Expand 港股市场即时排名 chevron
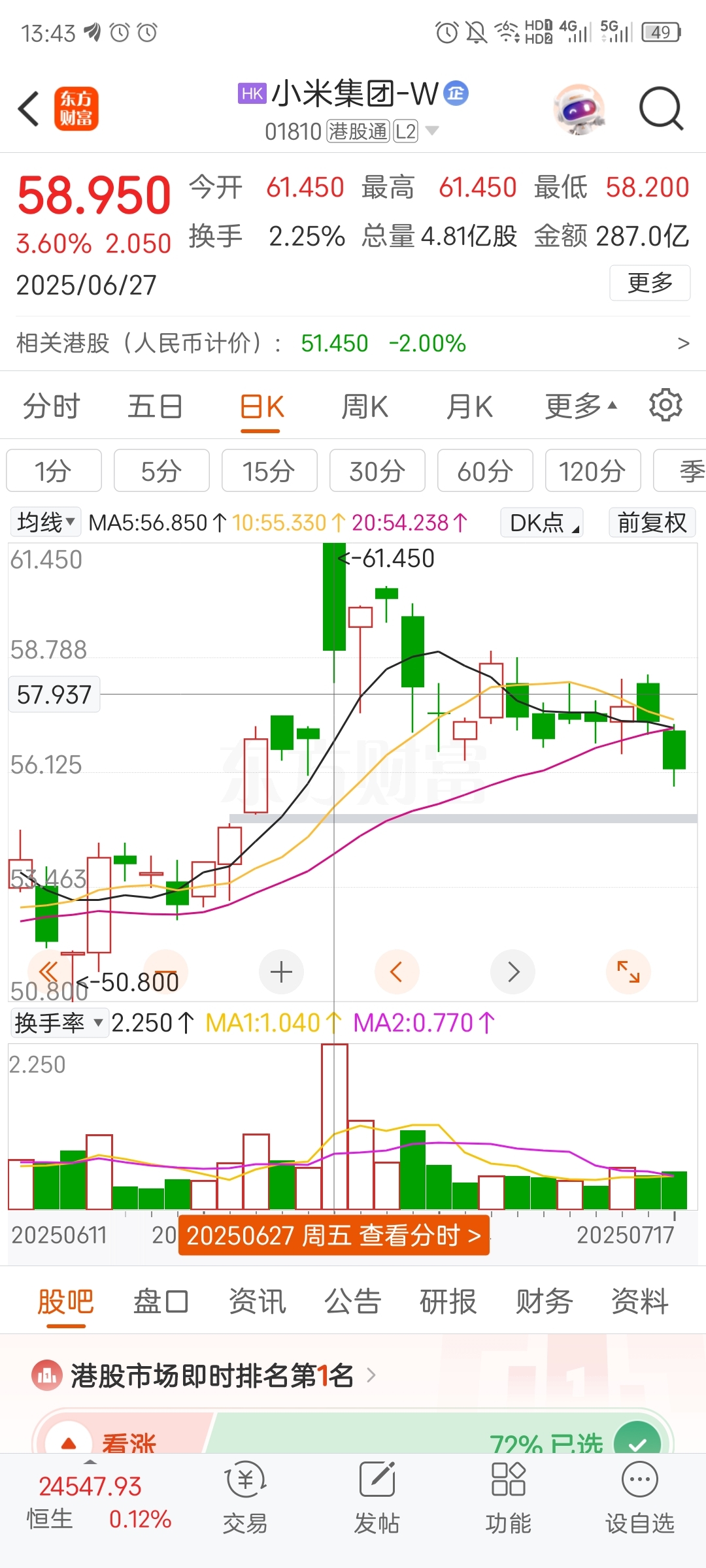The width and height of the screenshot is (706, 1568). (x=371, y=1375)
